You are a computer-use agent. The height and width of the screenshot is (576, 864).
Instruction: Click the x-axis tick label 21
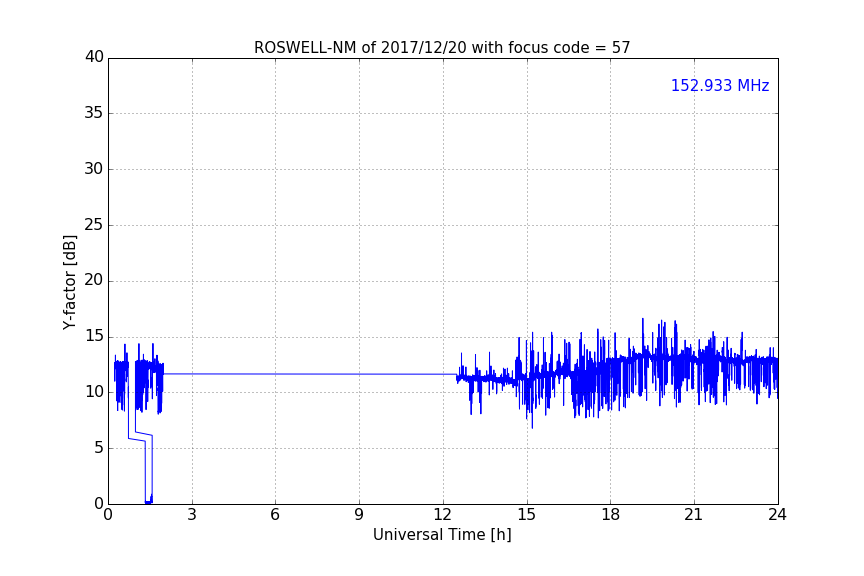(x=694, y=515)
